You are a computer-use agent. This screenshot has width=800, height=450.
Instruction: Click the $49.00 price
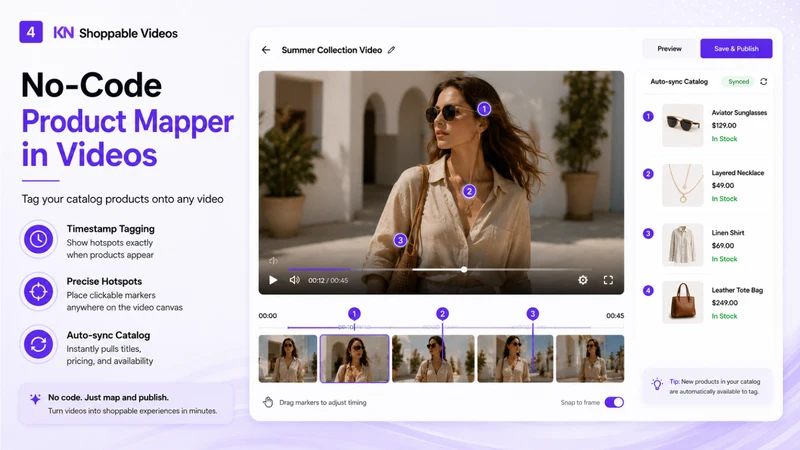pyautogui.click(x=723, y=186)
